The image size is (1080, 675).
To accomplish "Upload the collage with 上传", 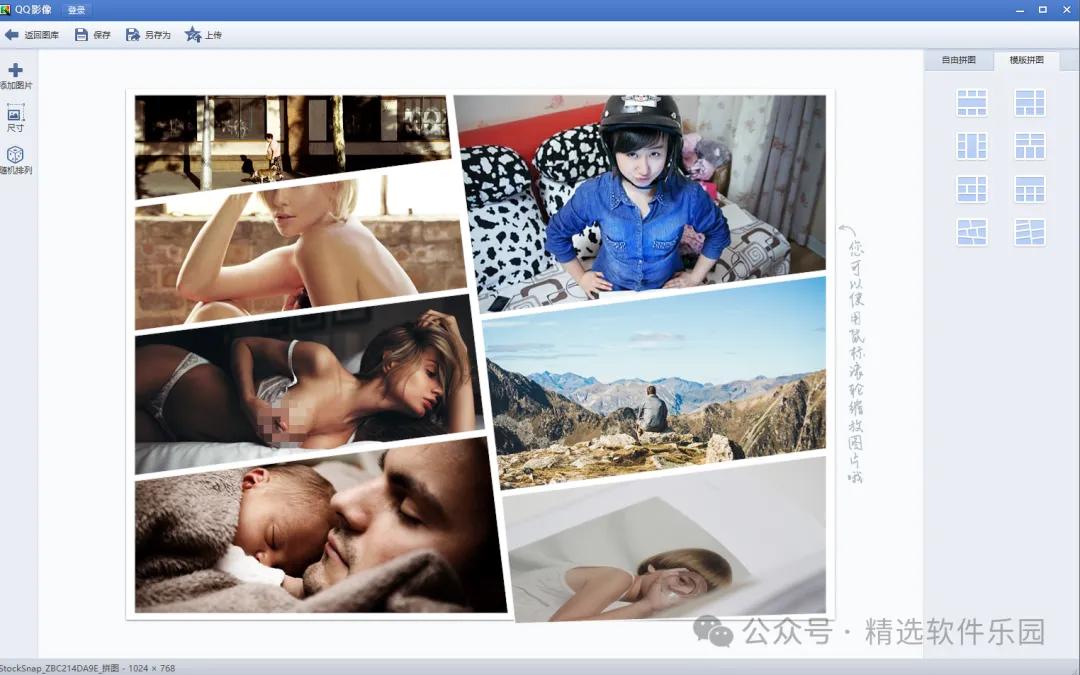I will 203,34.
